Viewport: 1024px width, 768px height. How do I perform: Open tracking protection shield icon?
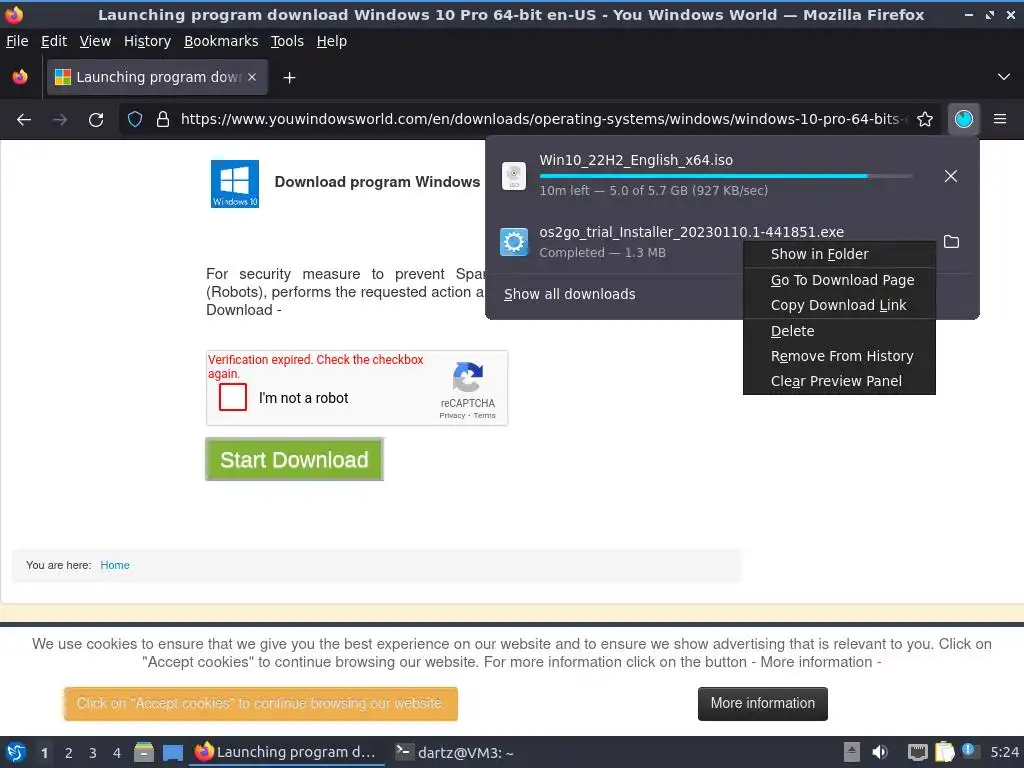pos(135,120)
